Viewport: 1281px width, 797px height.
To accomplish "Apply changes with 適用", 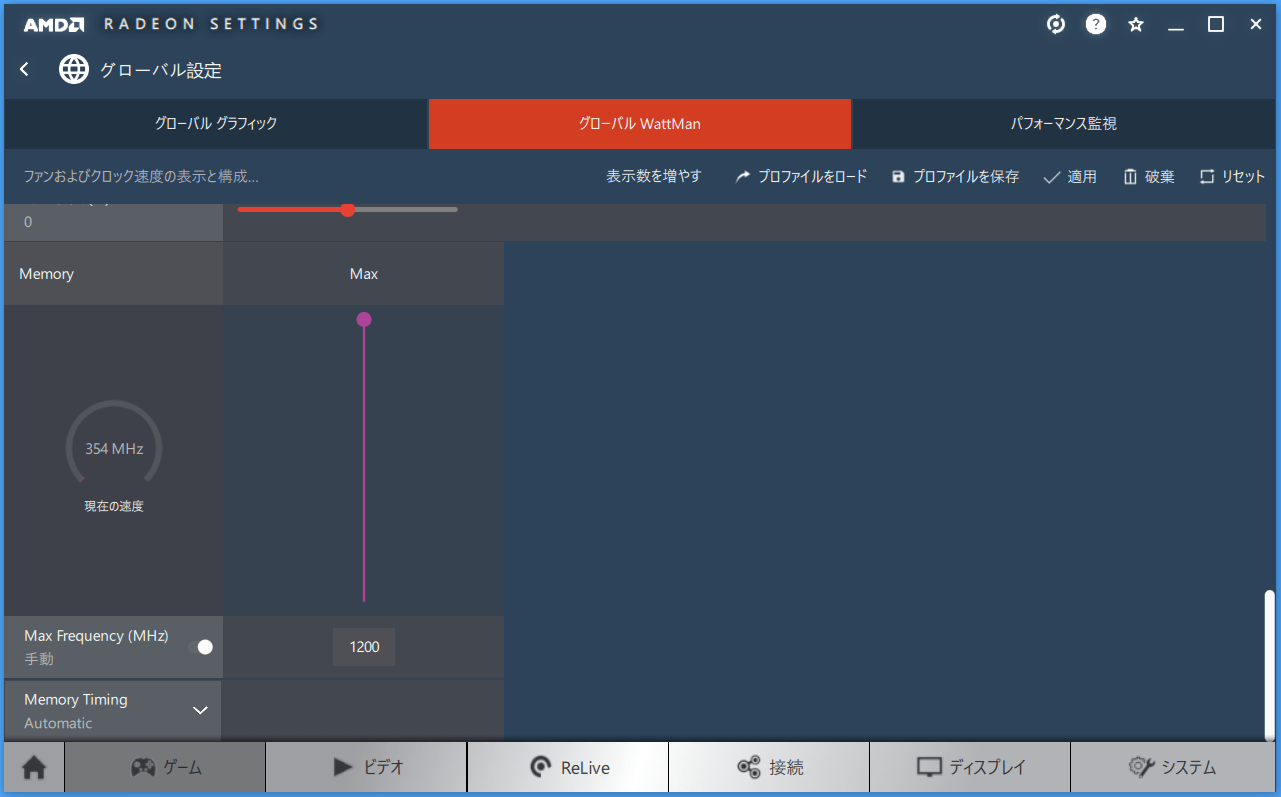I will tap(1070, 176).
